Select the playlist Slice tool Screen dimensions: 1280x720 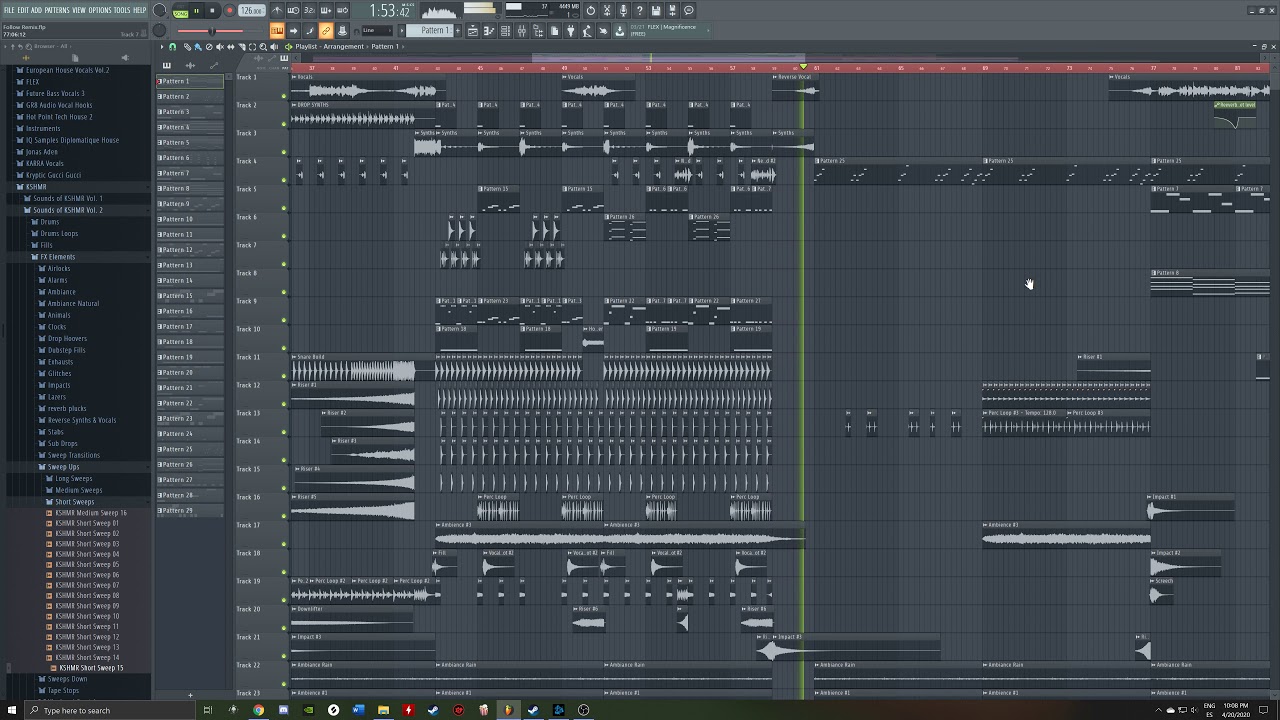pos(242,46)
